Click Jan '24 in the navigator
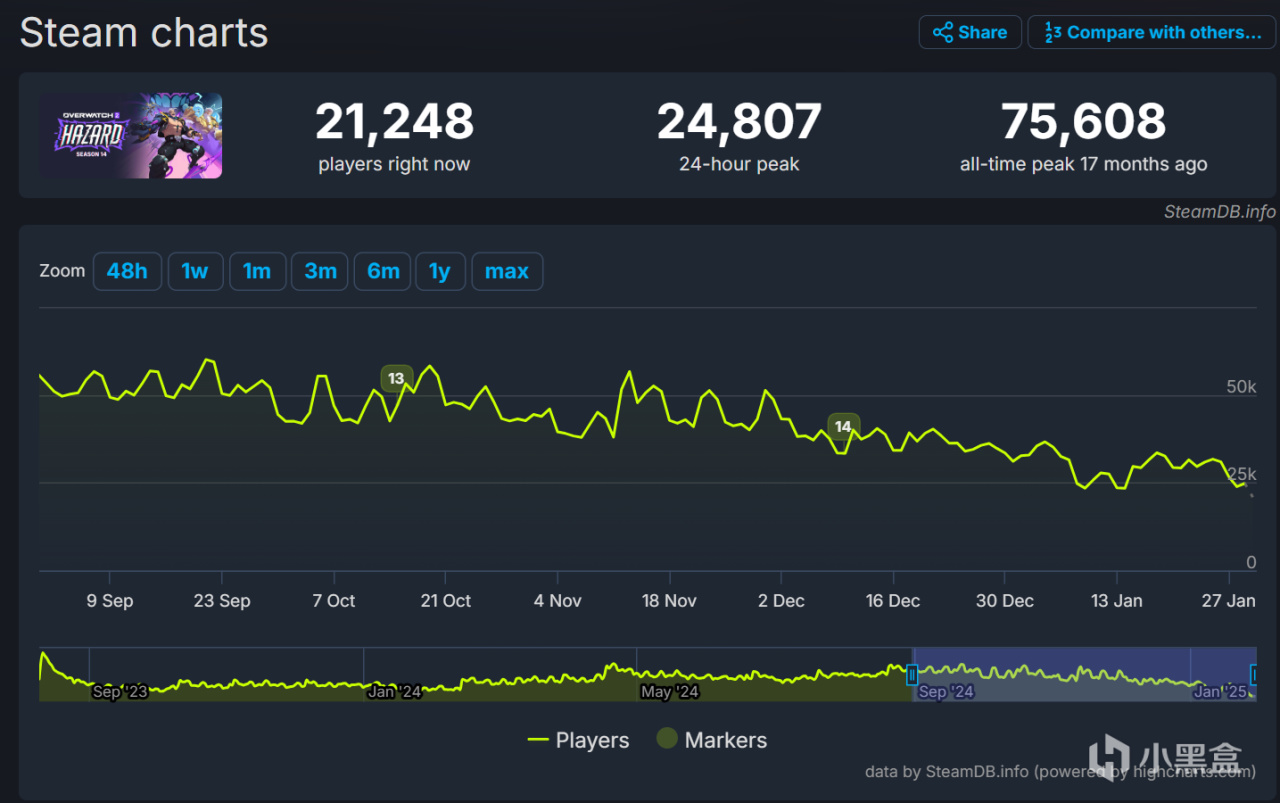The width and height of the screenshot is (1280, 803). 395,691
